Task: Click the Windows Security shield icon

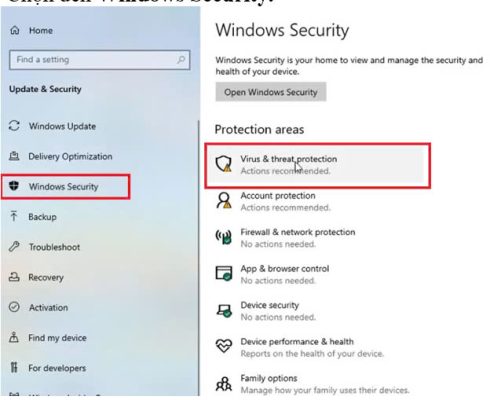Action: (14, 186)
